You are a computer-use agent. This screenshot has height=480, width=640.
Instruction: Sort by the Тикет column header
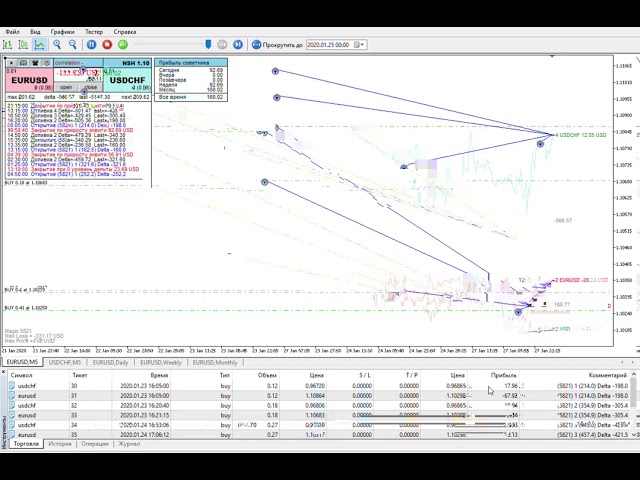[80, 375]
